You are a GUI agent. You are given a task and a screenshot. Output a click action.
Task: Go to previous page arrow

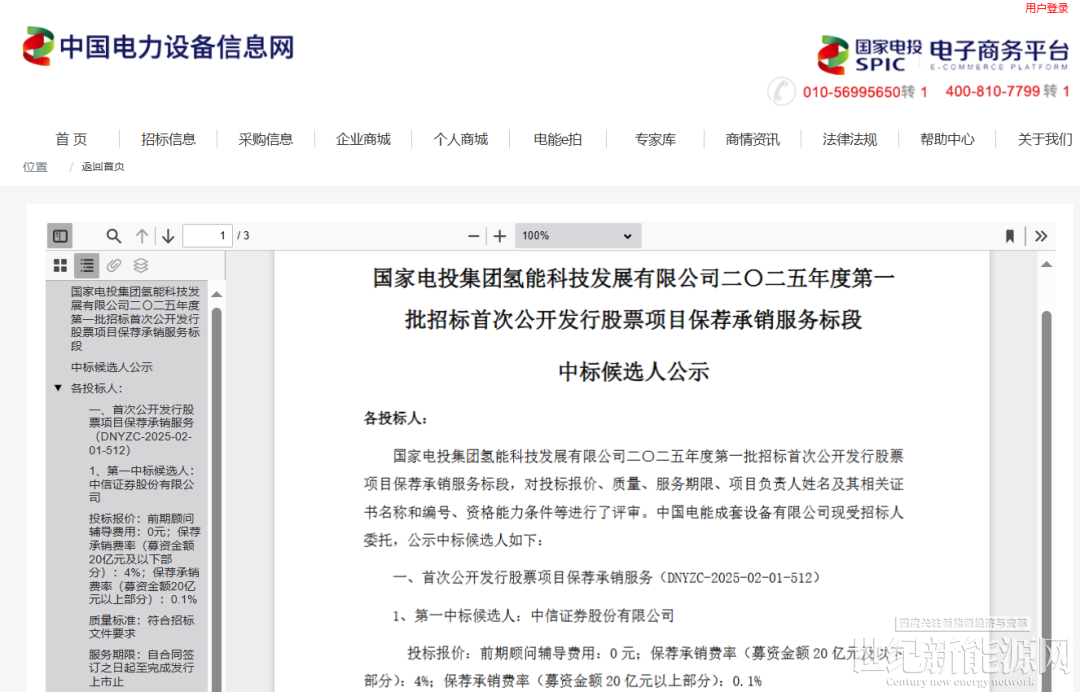[x=142, y=236]
